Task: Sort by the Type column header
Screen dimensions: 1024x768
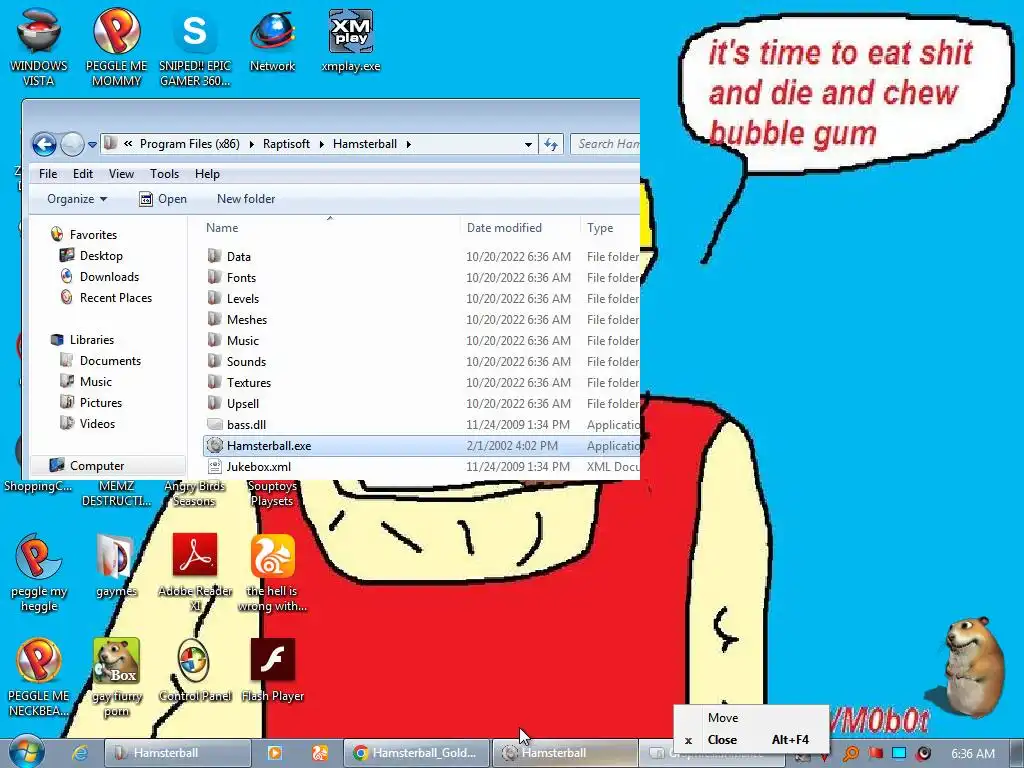Action: (x=610, y=227)
